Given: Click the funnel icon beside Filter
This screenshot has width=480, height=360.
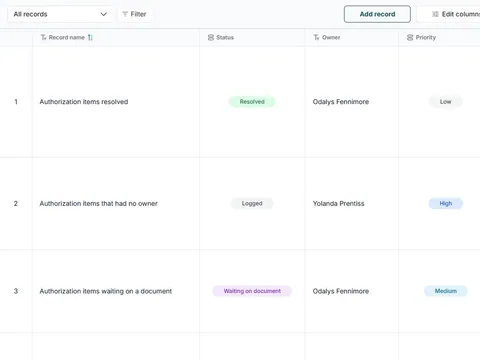Looking at the screenshot, I should click(125, 14).
